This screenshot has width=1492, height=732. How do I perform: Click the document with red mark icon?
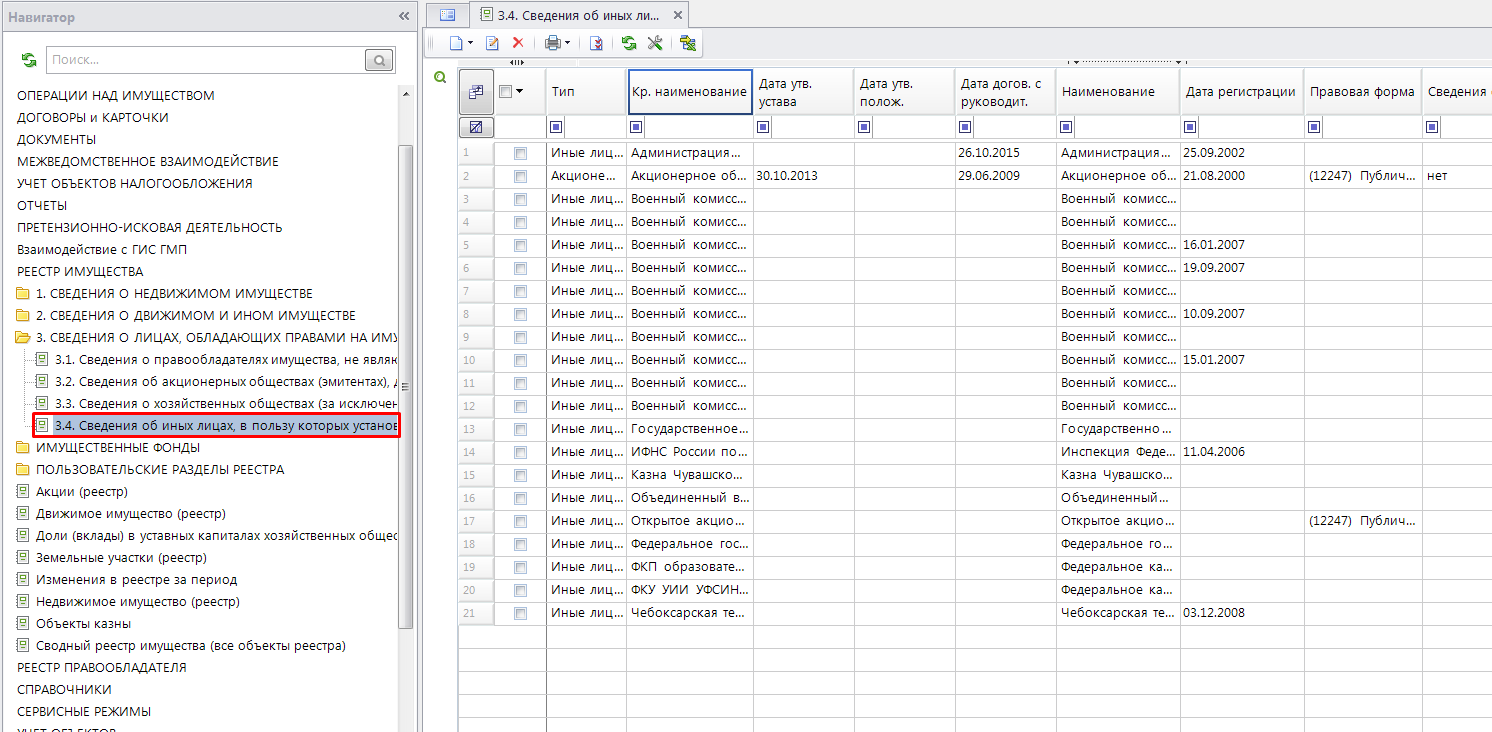click(597, 43)
